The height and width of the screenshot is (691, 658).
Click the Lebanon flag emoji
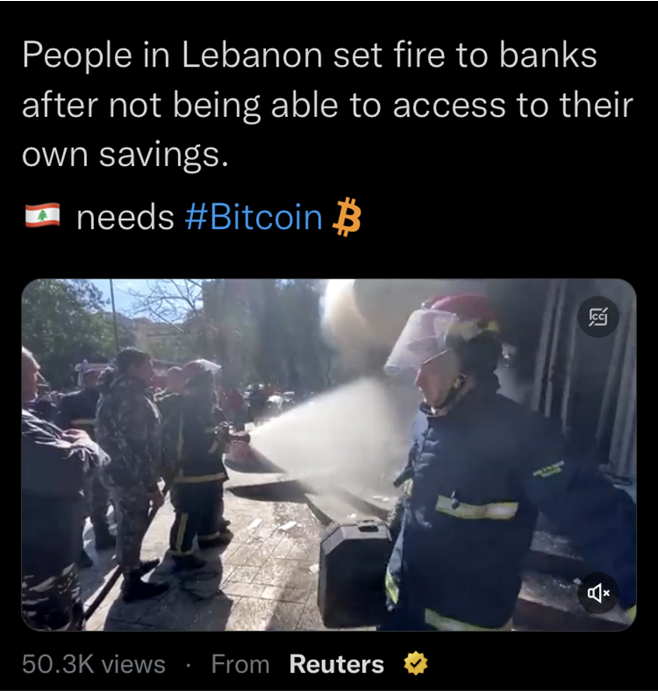(x=42, y=215)
